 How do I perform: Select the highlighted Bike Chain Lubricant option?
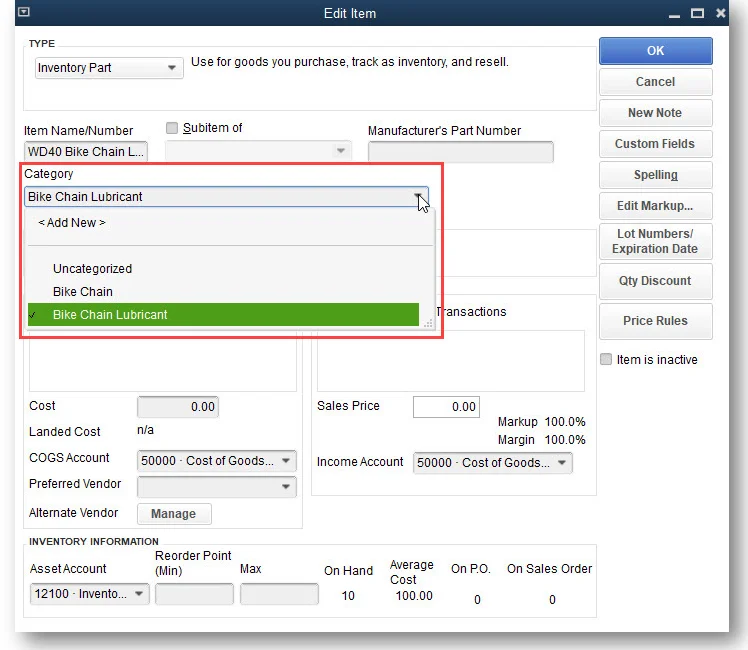[223, 315]
